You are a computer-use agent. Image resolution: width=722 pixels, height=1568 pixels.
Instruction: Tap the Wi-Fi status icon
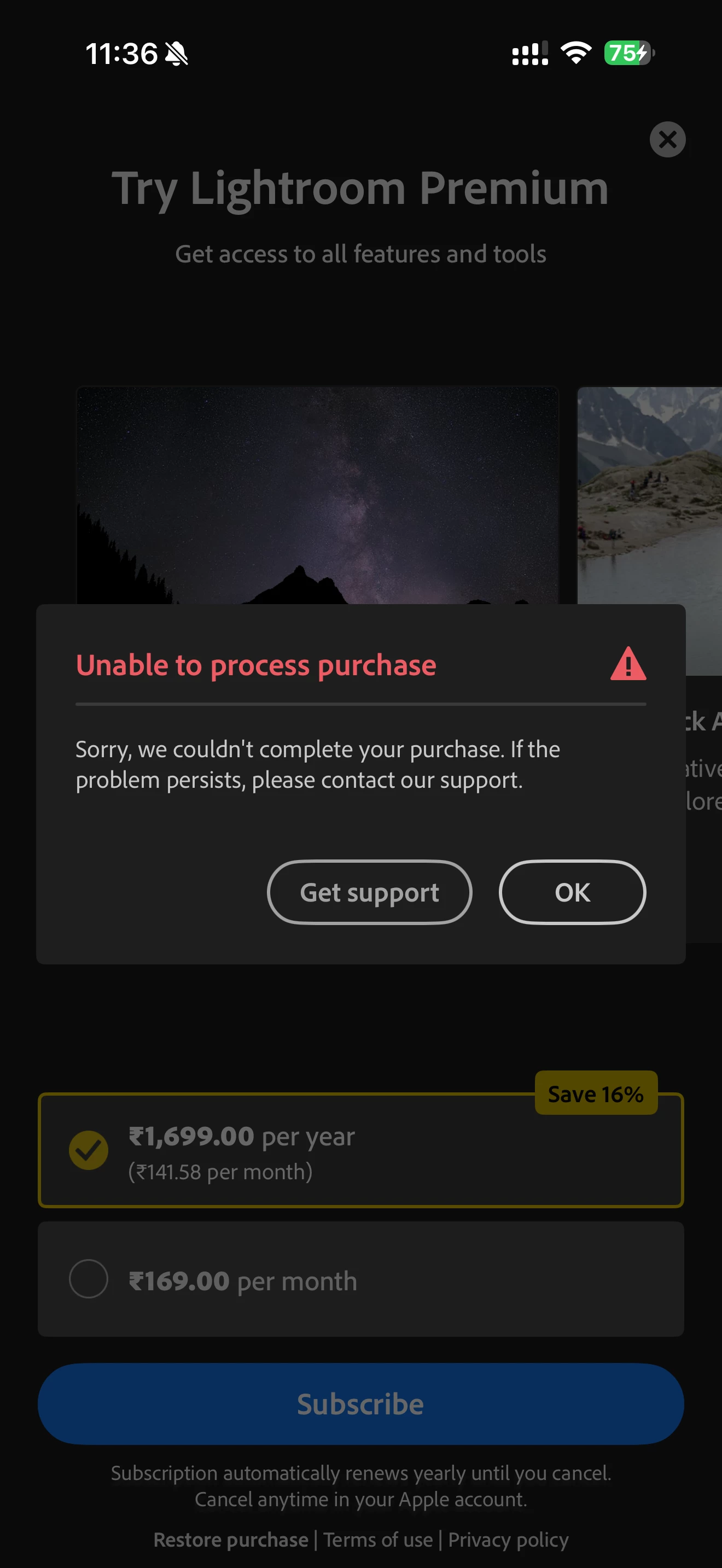tap(575, 53)
